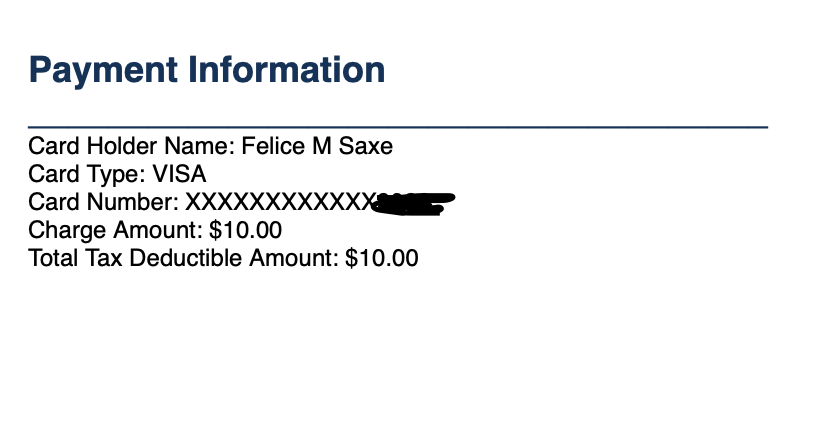Image resolution: width=816 pixels, height=438 pixels.
Task: Click the Payment Information heading
Action: (207, 70)
